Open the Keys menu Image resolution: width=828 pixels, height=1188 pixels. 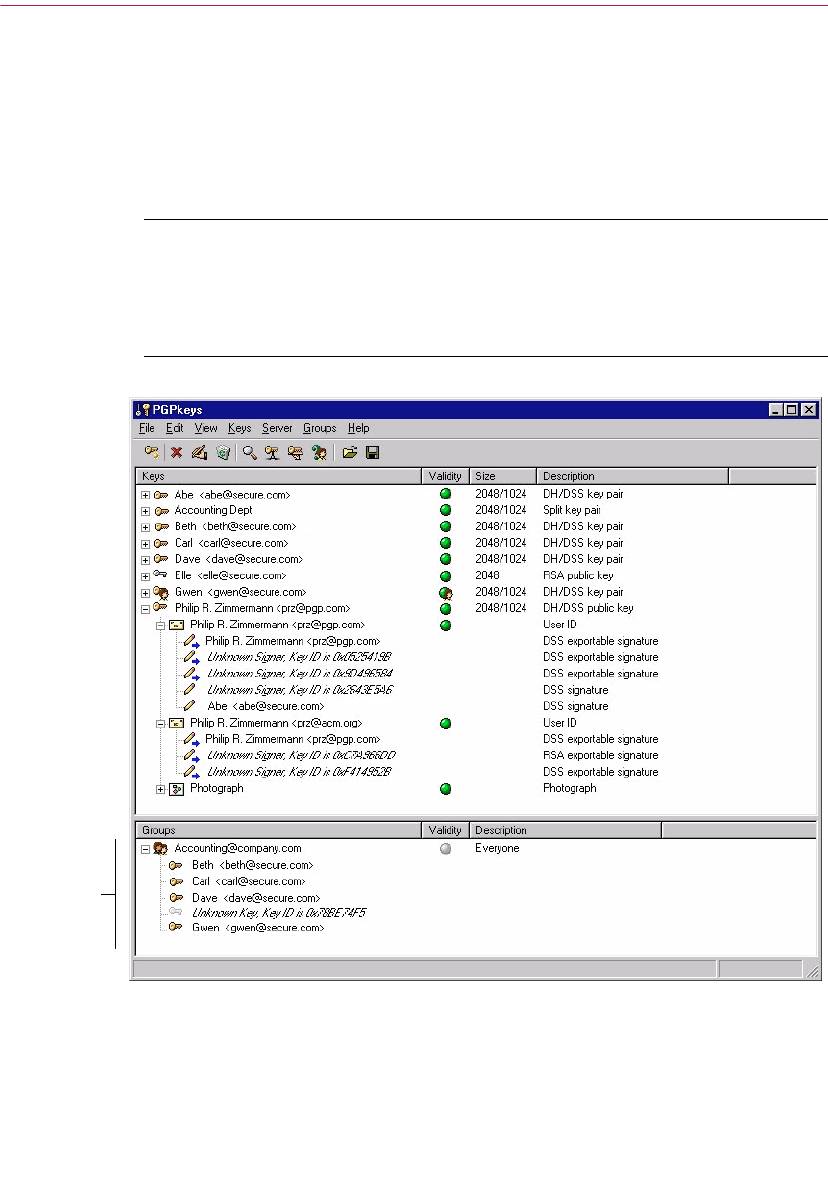point(239,428)
